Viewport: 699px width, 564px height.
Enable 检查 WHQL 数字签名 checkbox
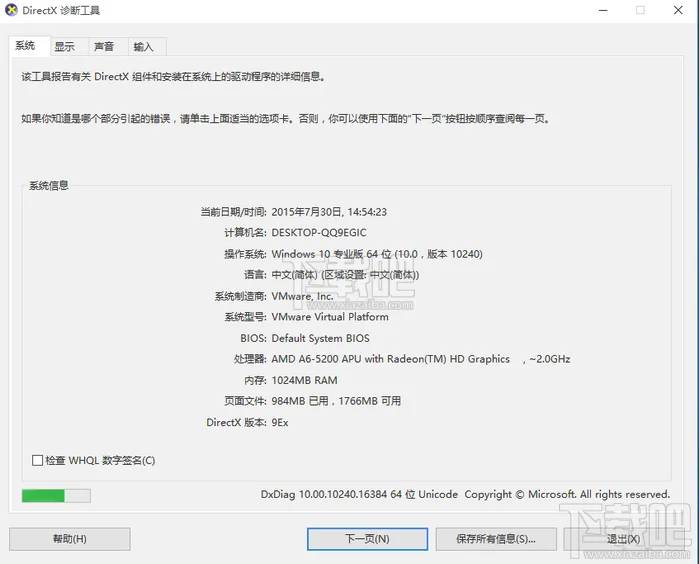click(37, 460)
